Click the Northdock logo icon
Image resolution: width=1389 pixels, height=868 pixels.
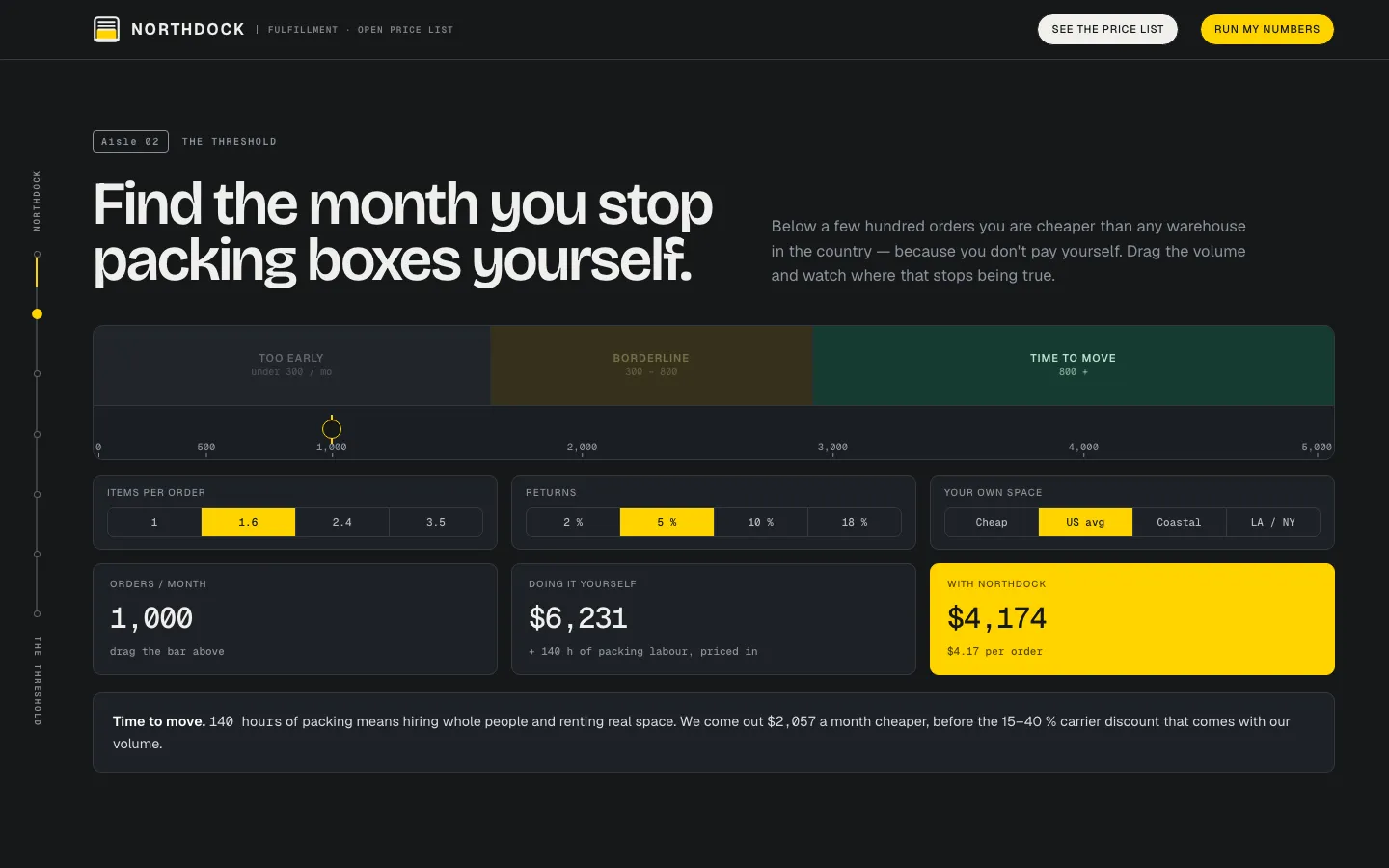(x=106, y=29)
